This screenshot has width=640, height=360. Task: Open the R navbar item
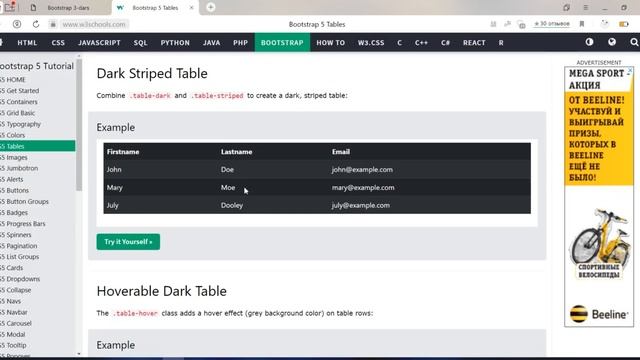(501, 42)
